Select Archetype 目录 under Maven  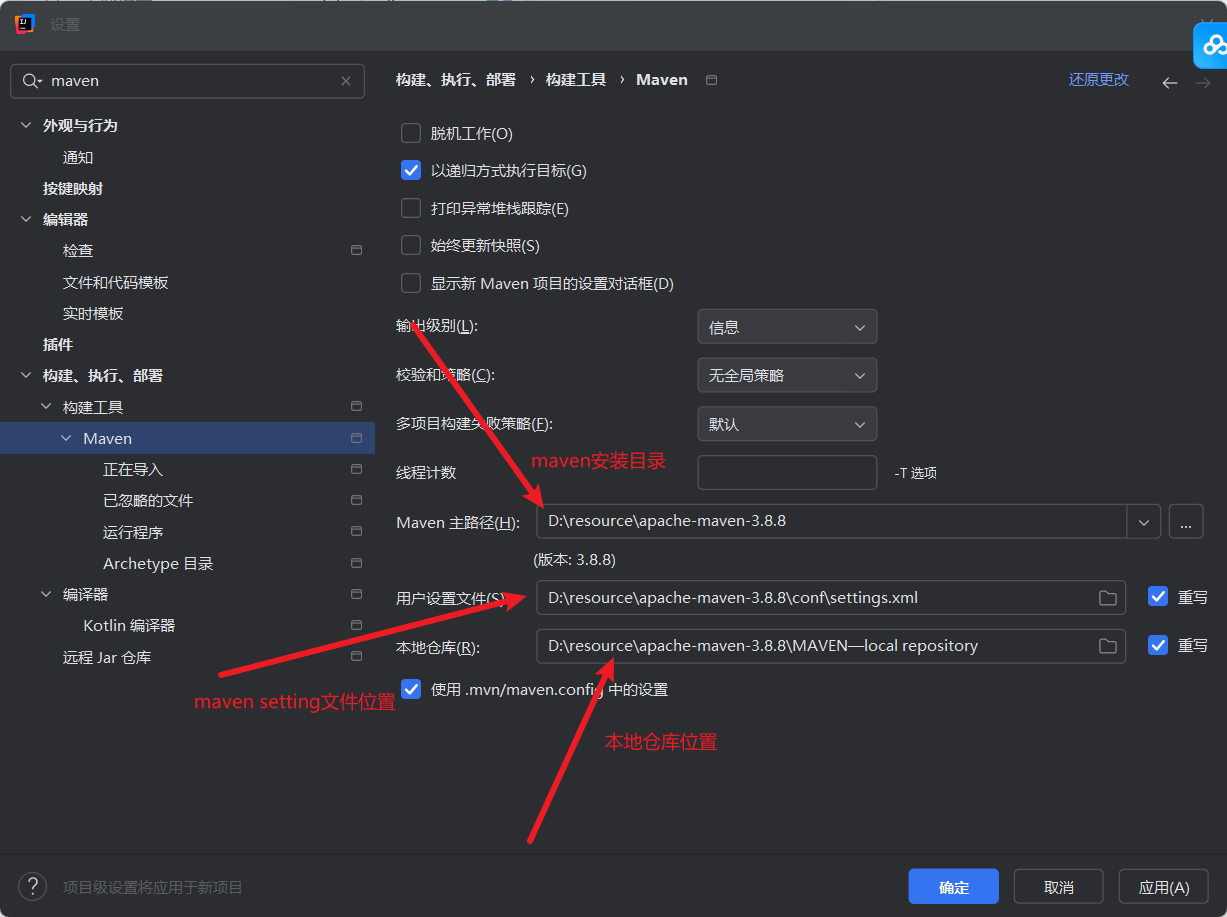(x=158, y=563)
